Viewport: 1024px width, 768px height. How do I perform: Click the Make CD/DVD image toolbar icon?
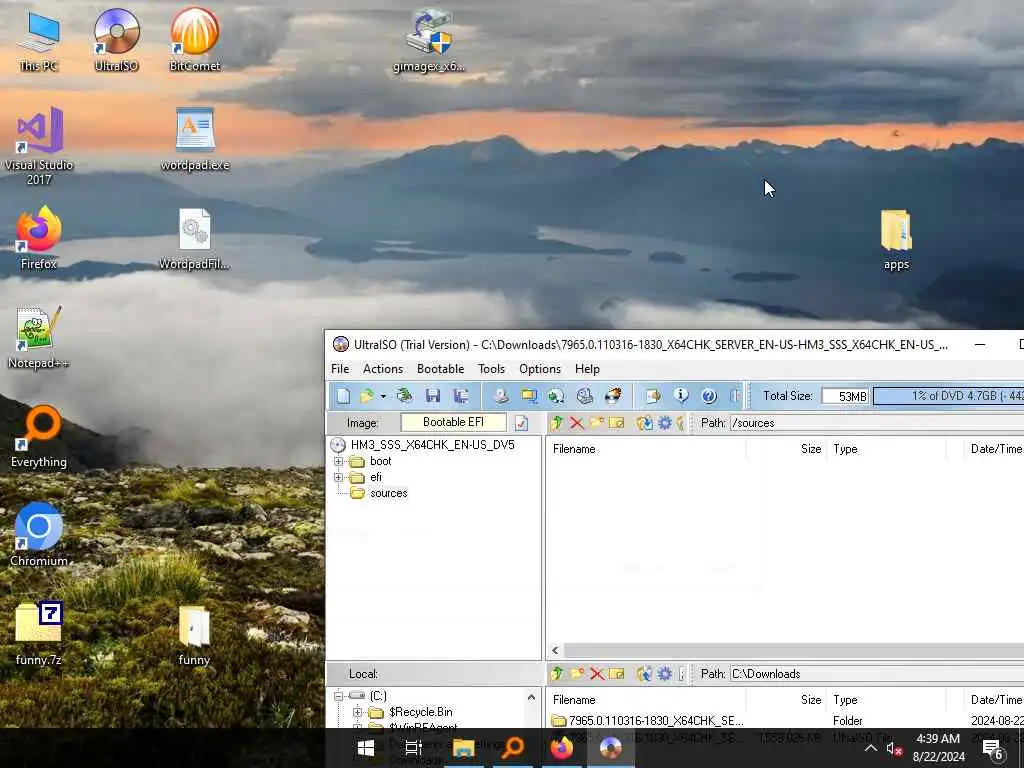pyautogui.click(x=501, y=396)
